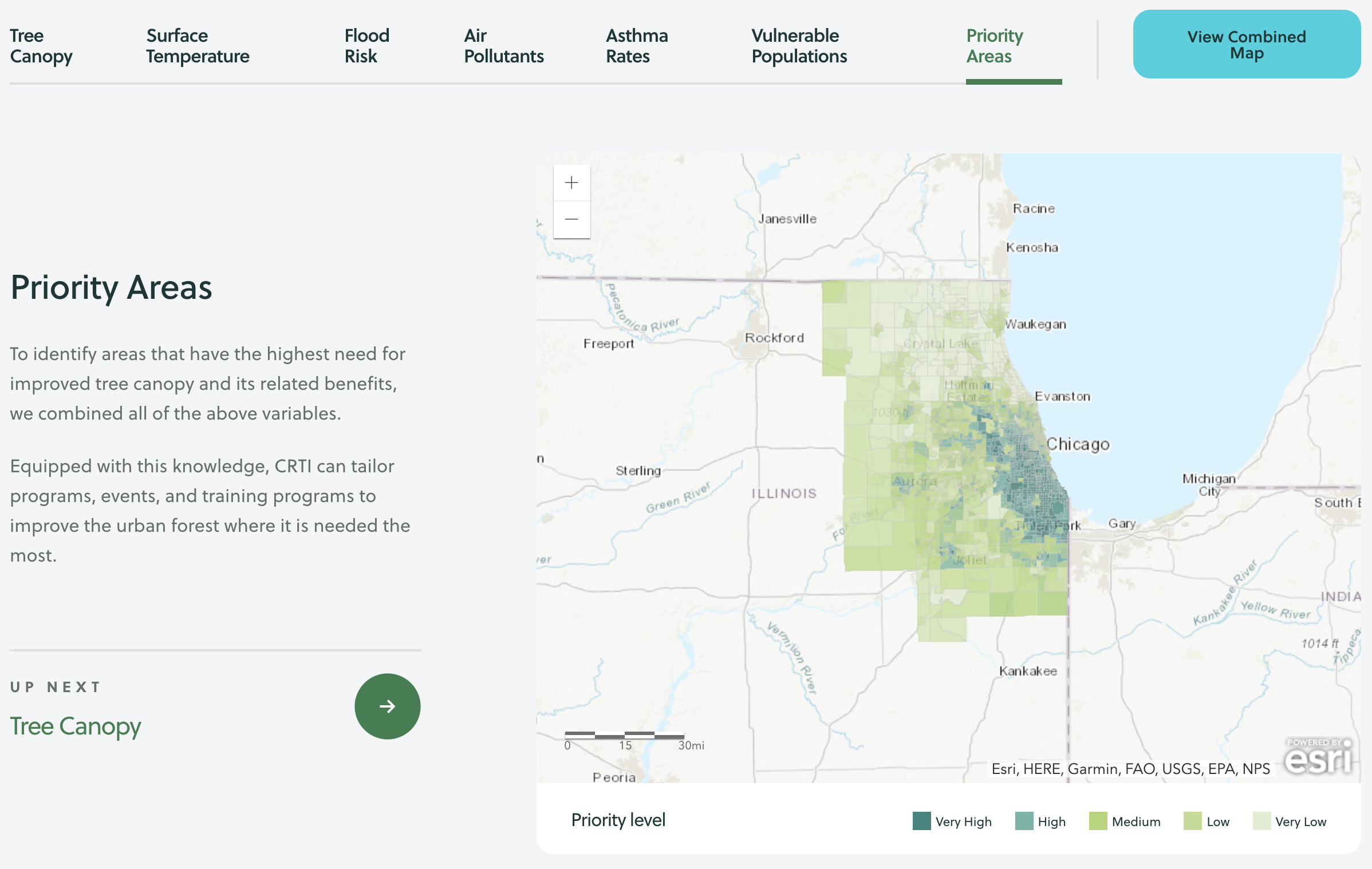This screenshot has width=1372, height=869.
Task: Switch to the Tree Canopy tab
Action: click(41, 46)
